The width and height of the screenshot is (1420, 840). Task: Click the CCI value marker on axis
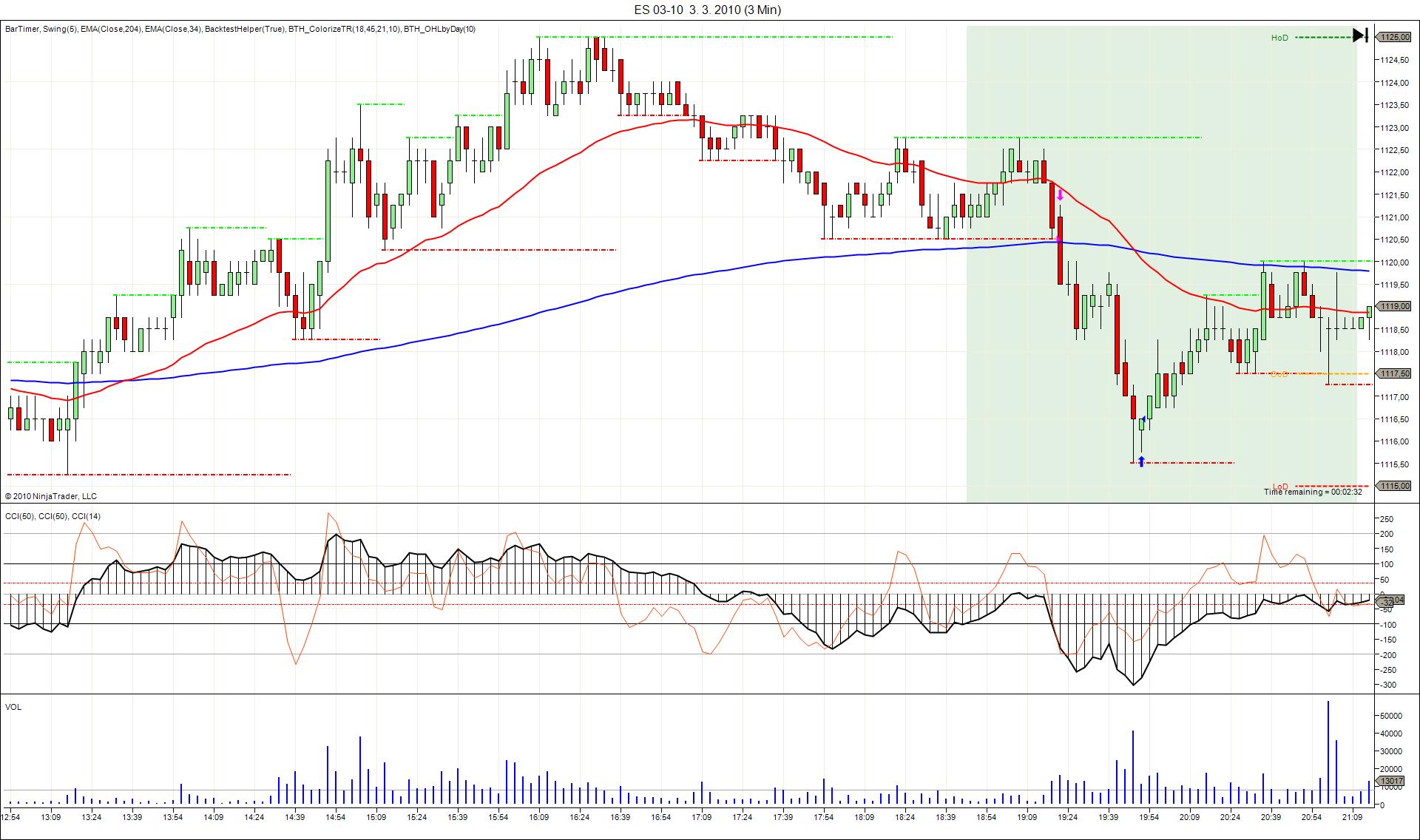(1386, 603)
